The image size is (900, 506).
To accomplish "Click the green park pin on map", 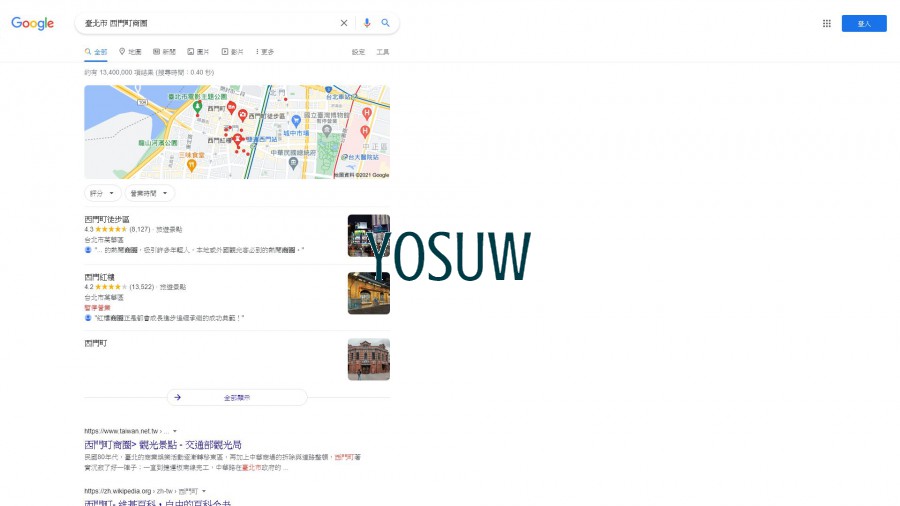I will [197, 107].
